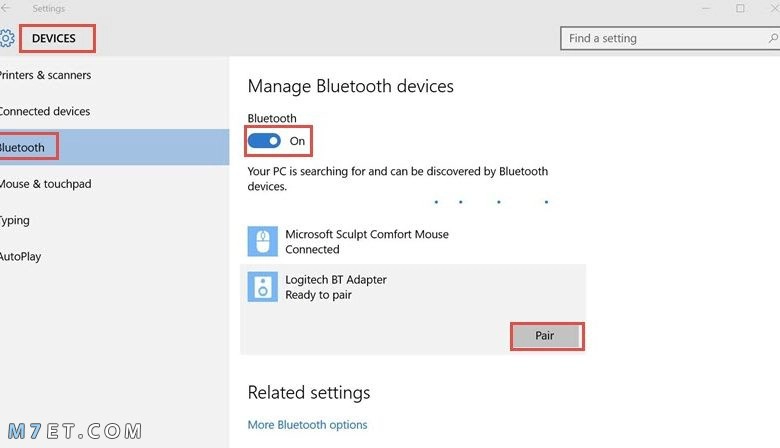Minimize the Settings window
The width and height of the screenshot is (780, 448).
(706, 8)
